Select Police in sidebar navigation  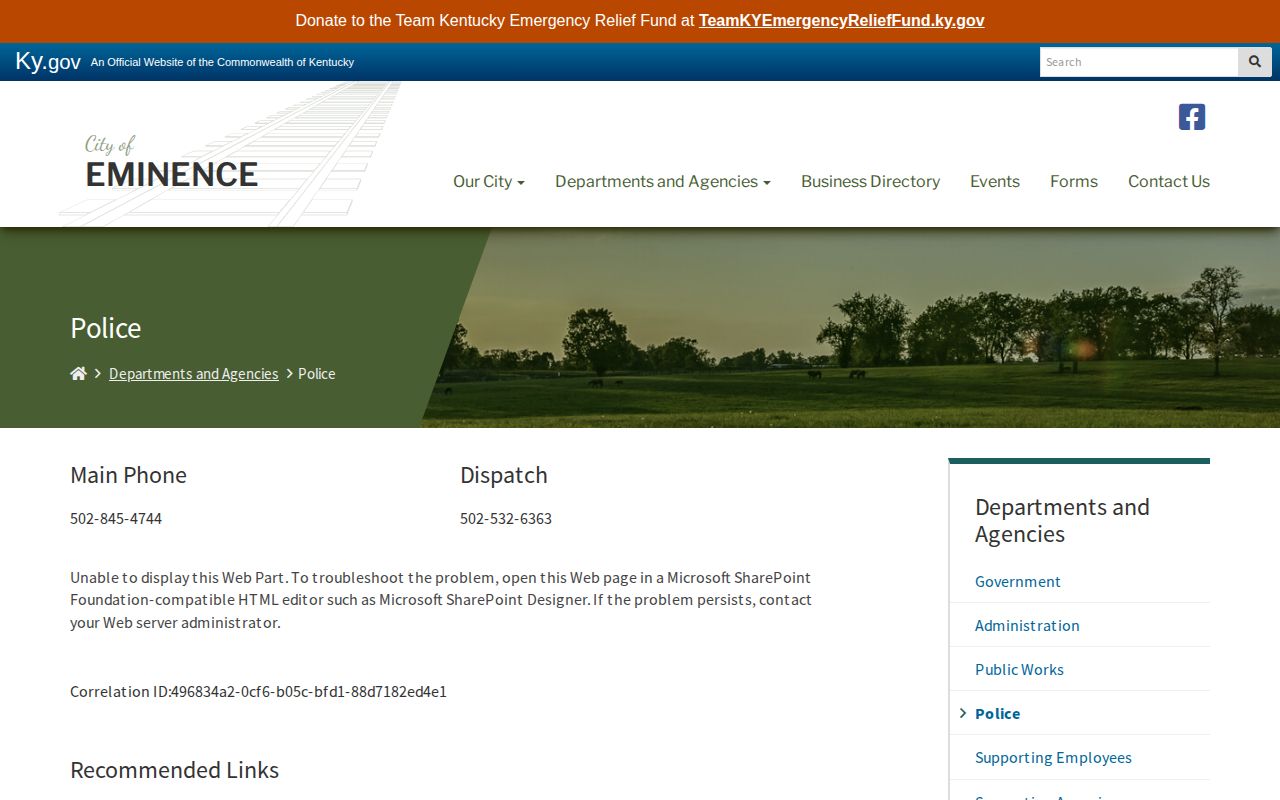pyautogui.click(x=998, y=713)
